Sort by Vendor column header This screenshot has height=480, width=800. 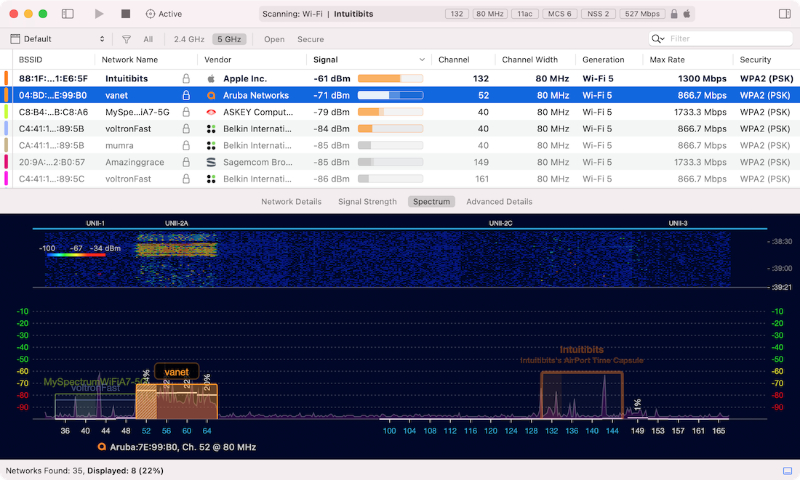(218, 60)
